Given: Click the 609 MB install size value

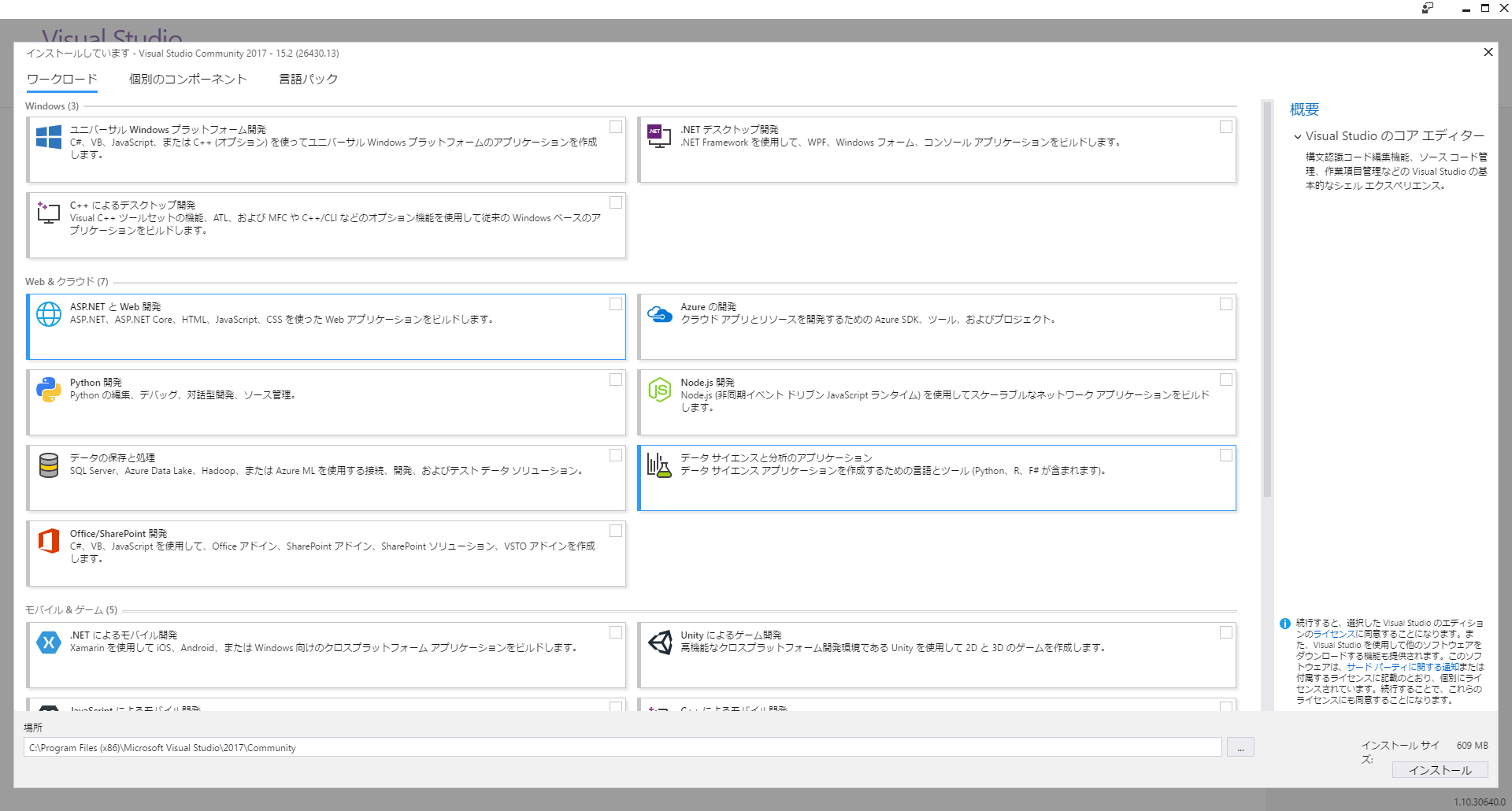Looking at the screenshot, I should point(1472,746).
